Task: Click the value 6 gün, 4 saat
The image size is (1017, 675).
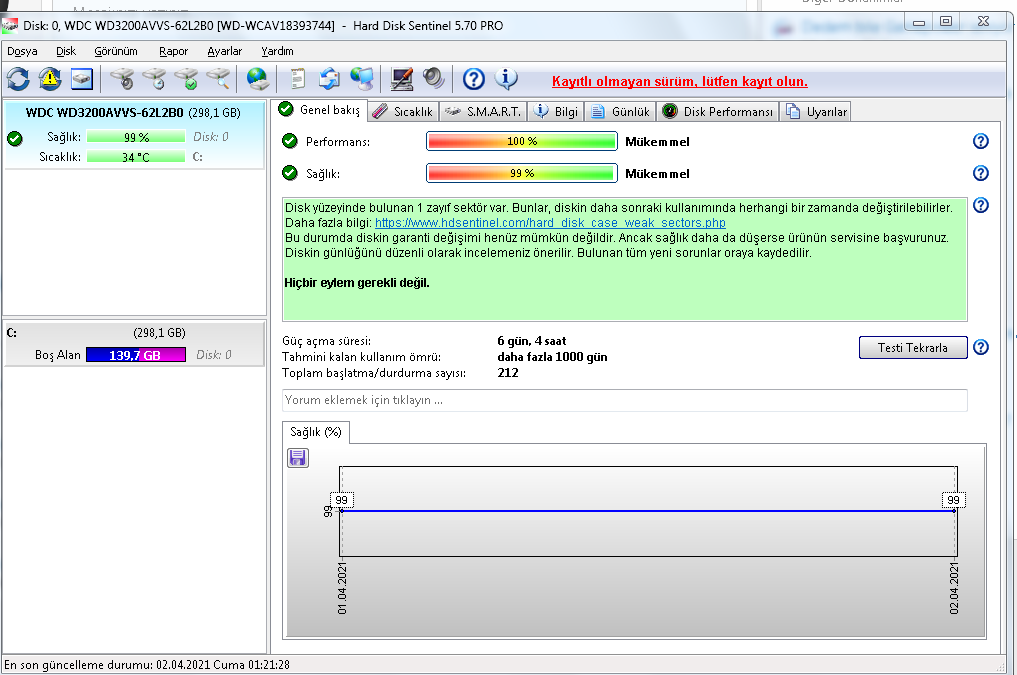Action: coord(532,341)
